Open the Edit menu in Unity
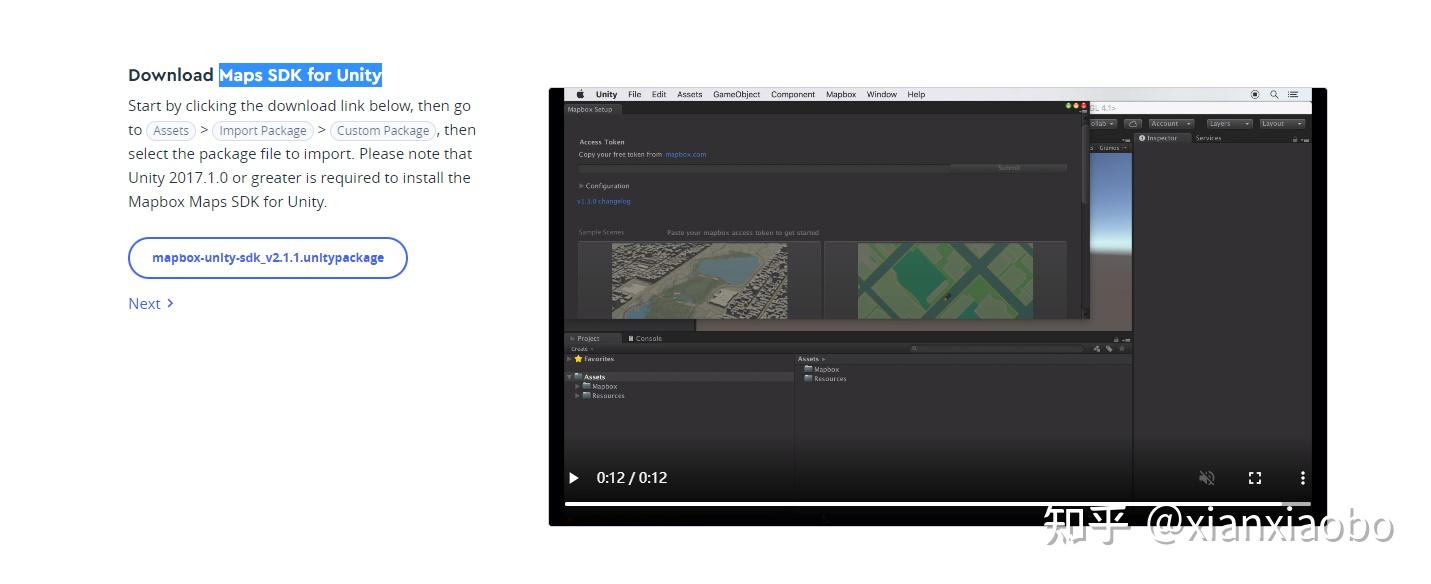 pyautogui.click(x=659, y=95)
